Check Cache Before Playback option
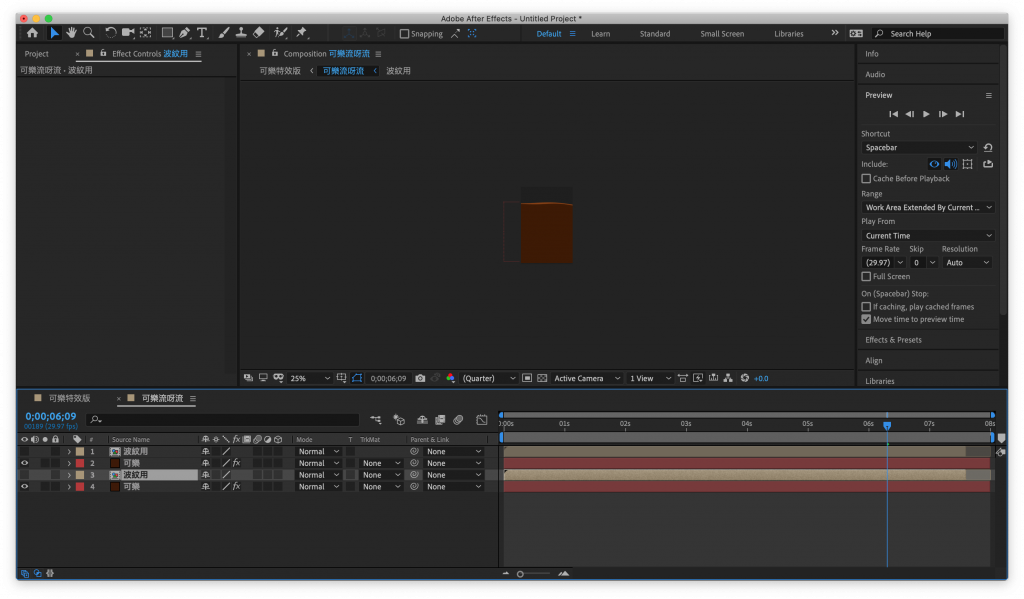Image resolution: width=1024 pixels, height=599 pixels. coord(866,179)
